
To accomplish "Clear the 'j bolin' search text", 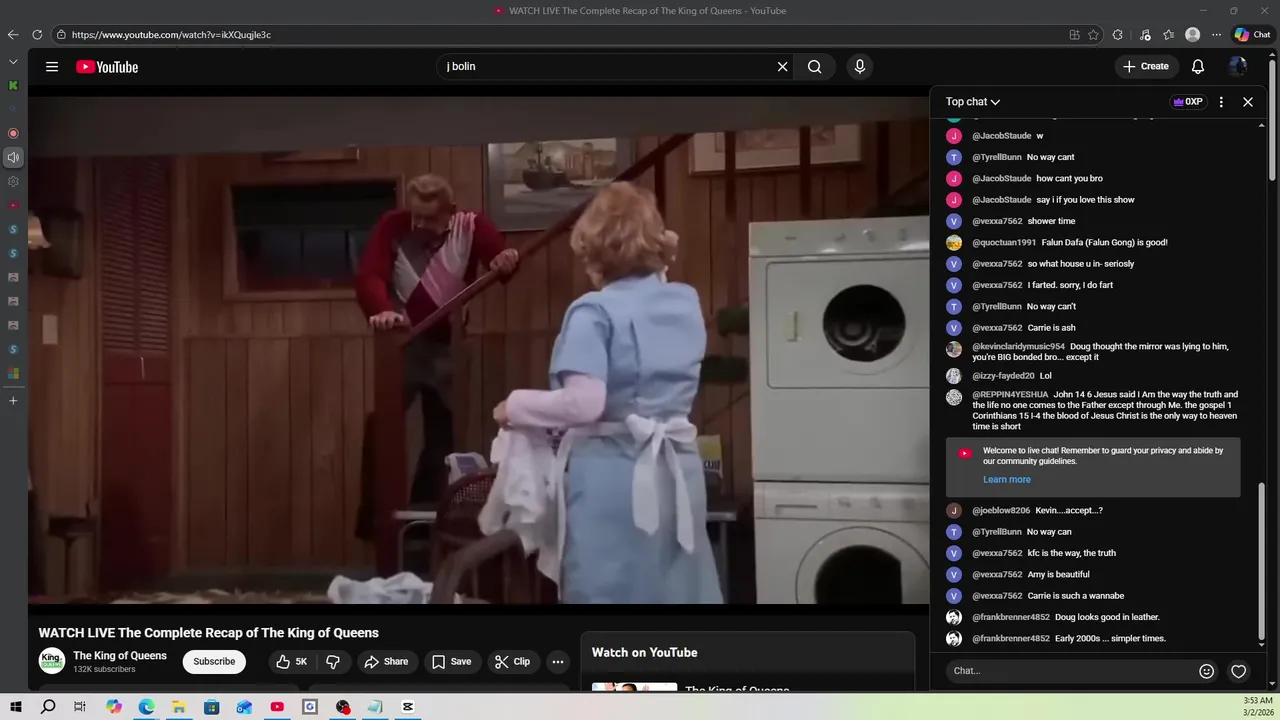I will (x=783, y=67).
